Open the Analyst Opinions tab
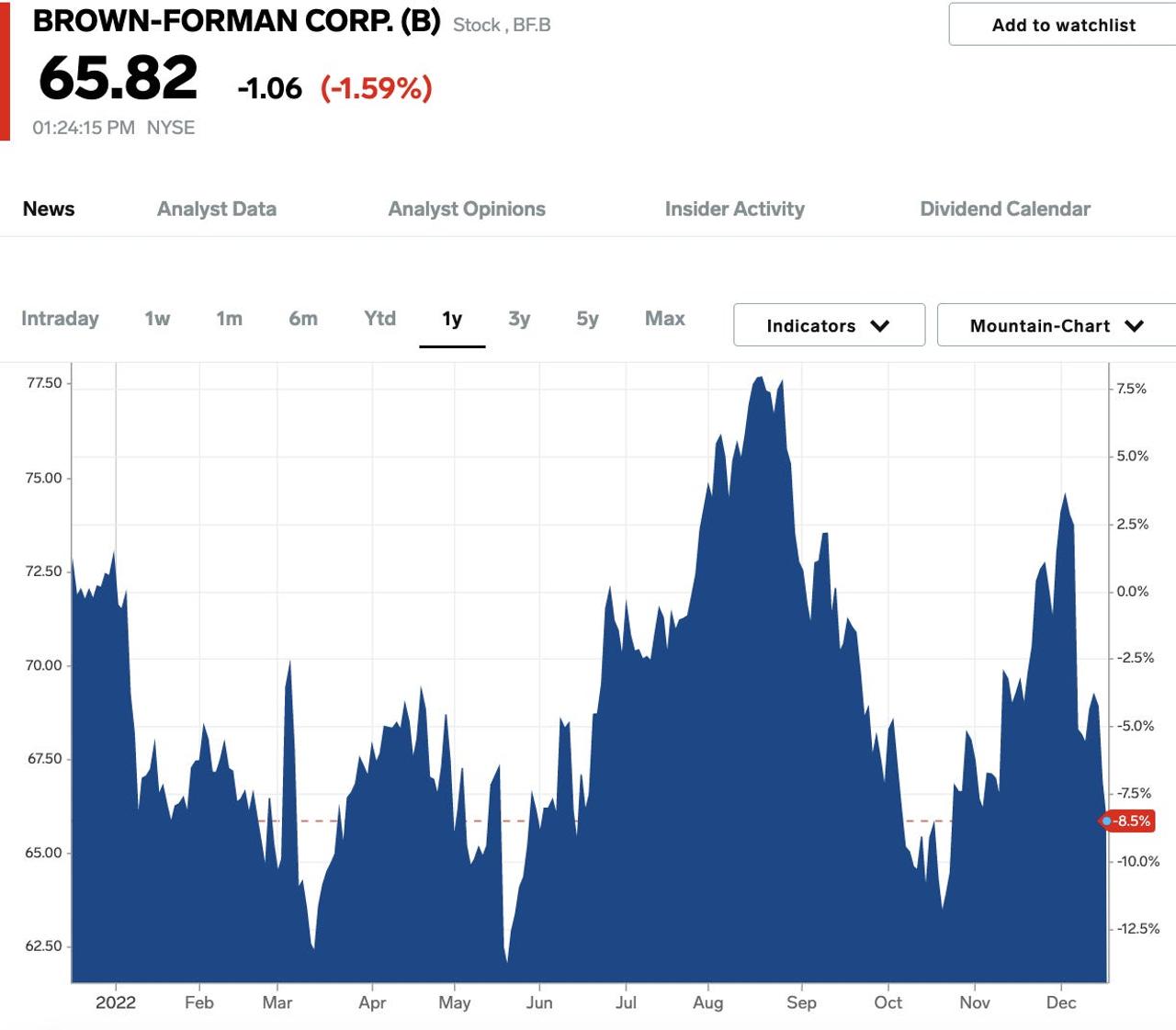Viewport: 1176px width, 1030px height. coord(467,209)
